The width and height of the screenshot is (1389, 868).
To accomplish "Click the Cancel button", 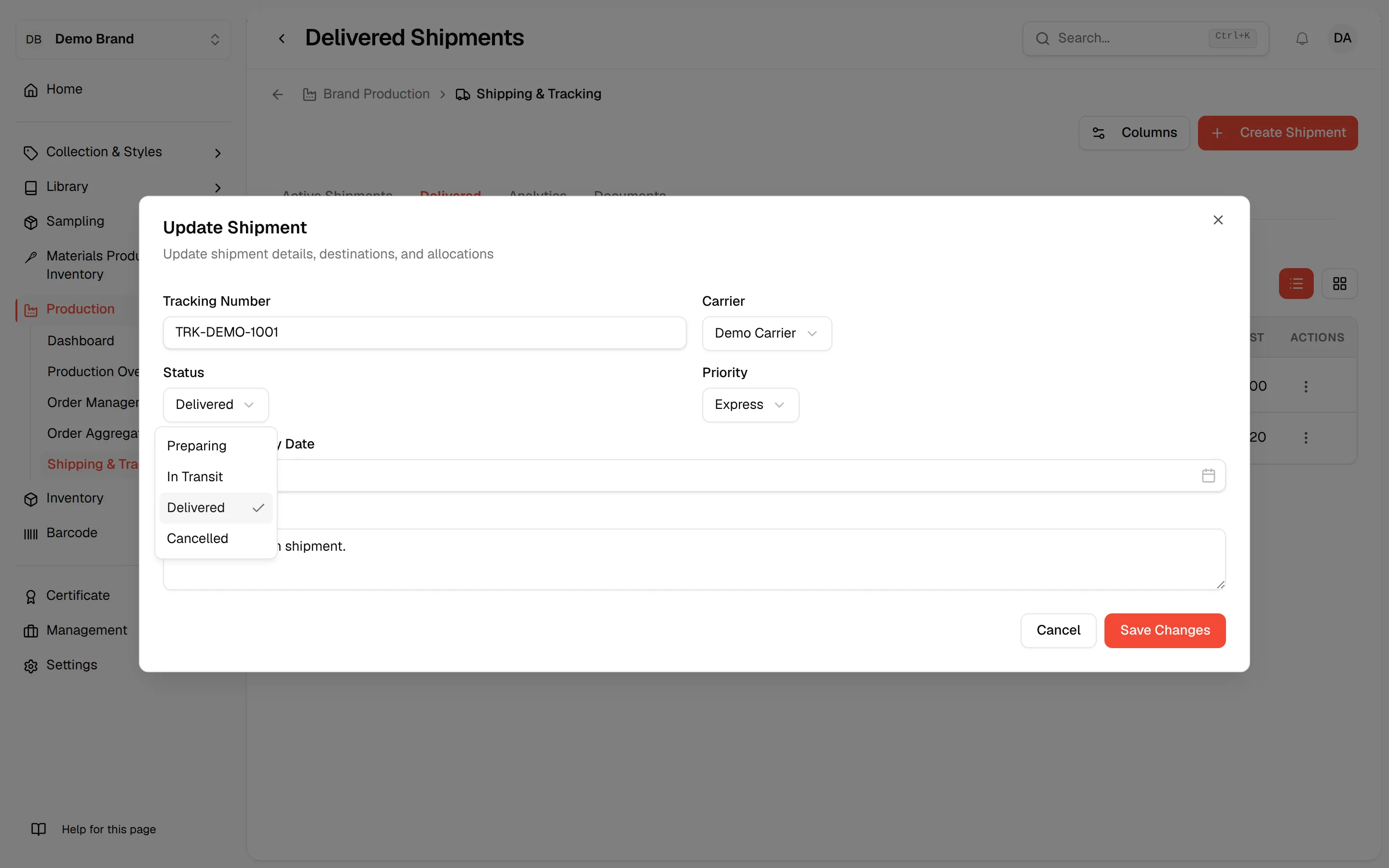I will tap(1058, 630).
